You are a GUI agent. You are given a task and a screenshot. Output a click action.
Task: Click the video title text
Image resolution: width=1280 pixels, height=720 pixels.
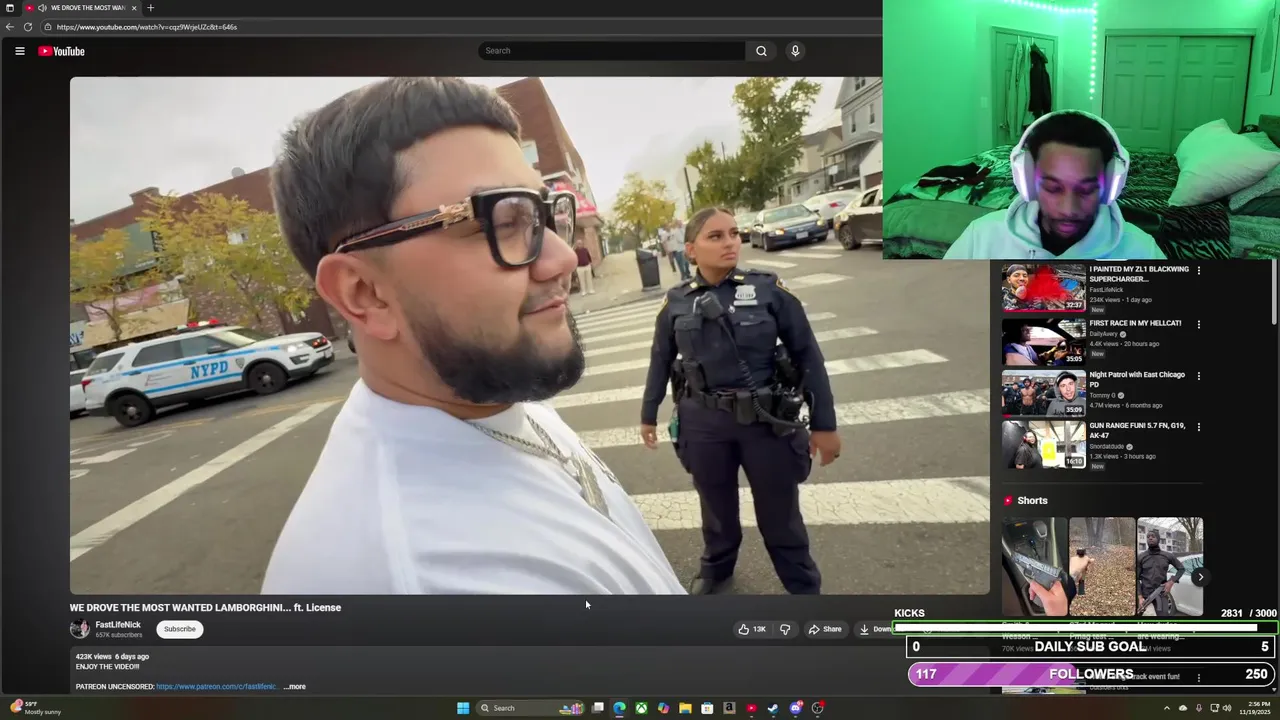click(205, 607)
